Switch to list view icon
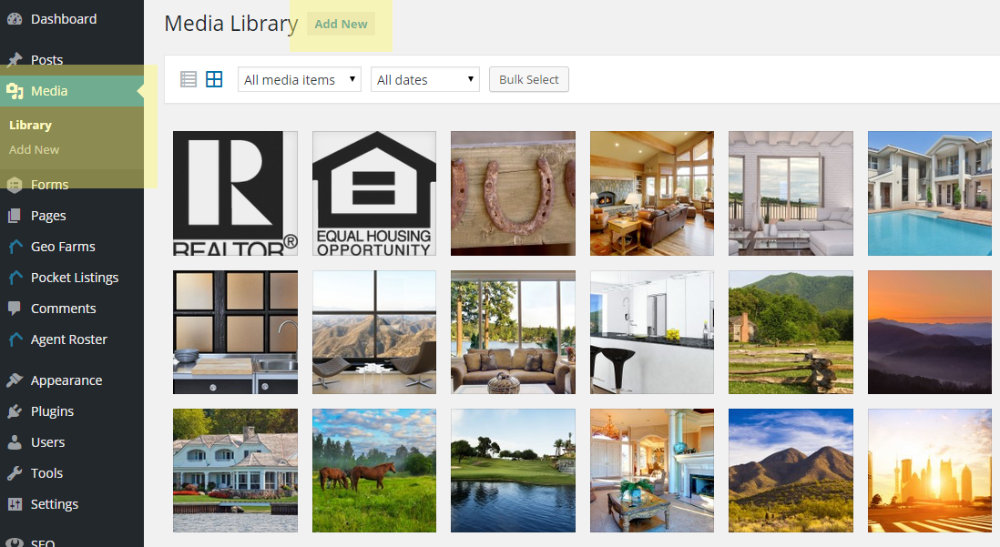The width and height of the screenshot is (1000, 547). coord(188,80)
